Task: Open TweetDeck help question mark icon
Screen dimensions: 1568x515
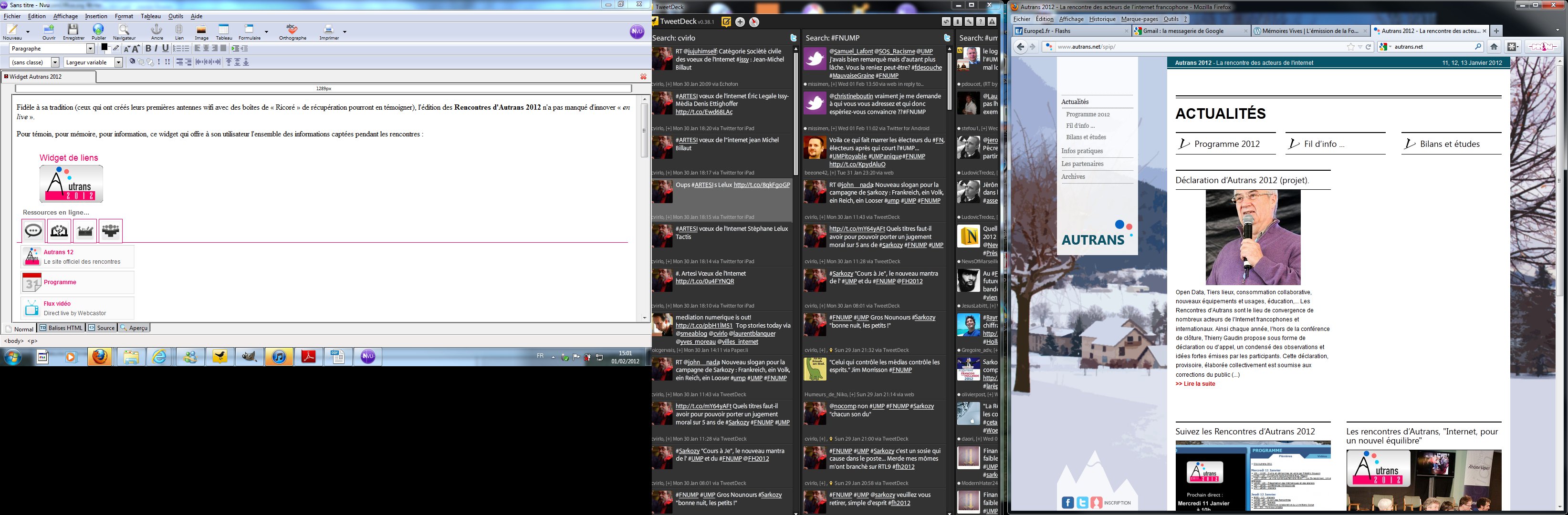Action: click(x=981, y=22)
